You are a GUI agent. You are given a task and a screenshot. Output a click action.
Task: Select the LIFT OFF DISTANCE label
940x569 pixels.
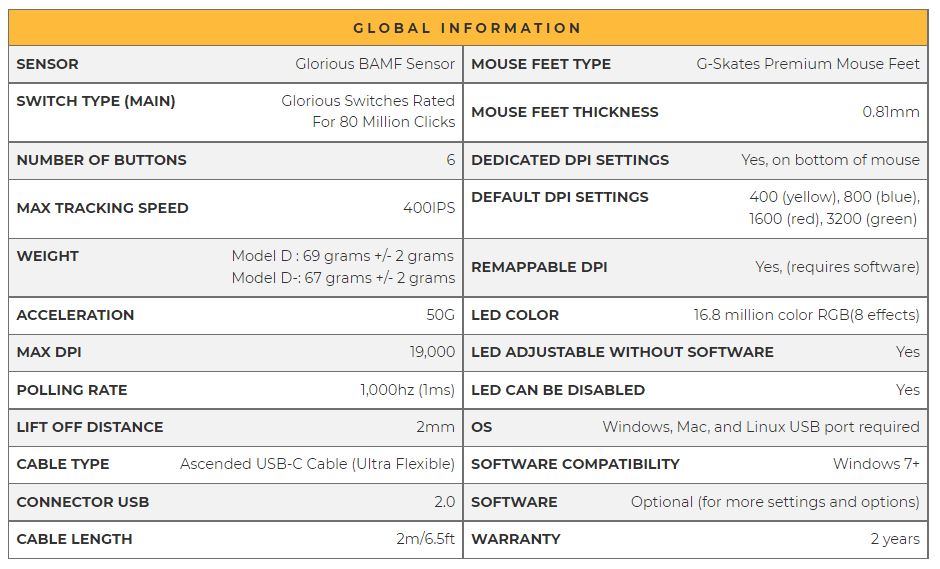click(x=90, y=427)
